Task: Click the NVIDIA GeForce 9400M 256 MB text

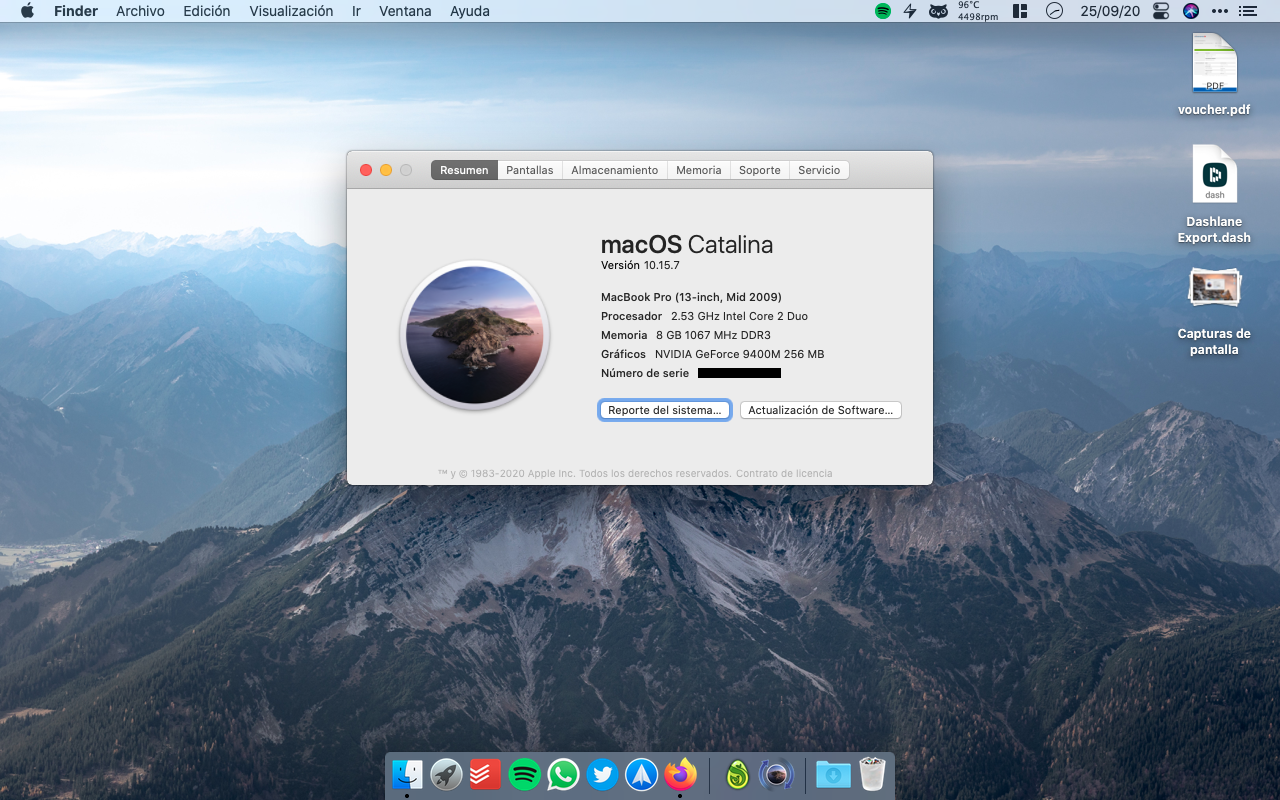Action: (x=740, y=354)
